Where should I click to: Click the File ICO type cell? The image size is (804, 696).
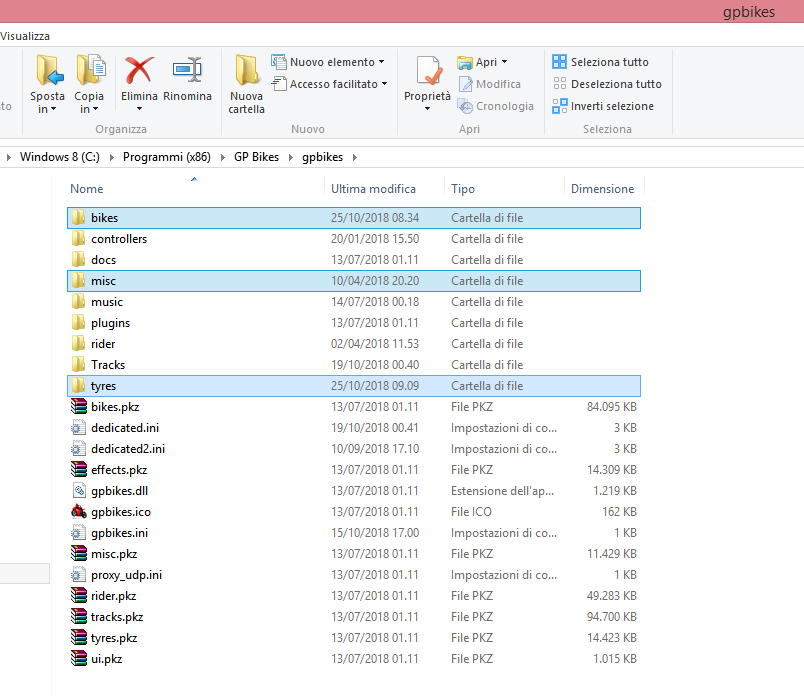(471, 512)
